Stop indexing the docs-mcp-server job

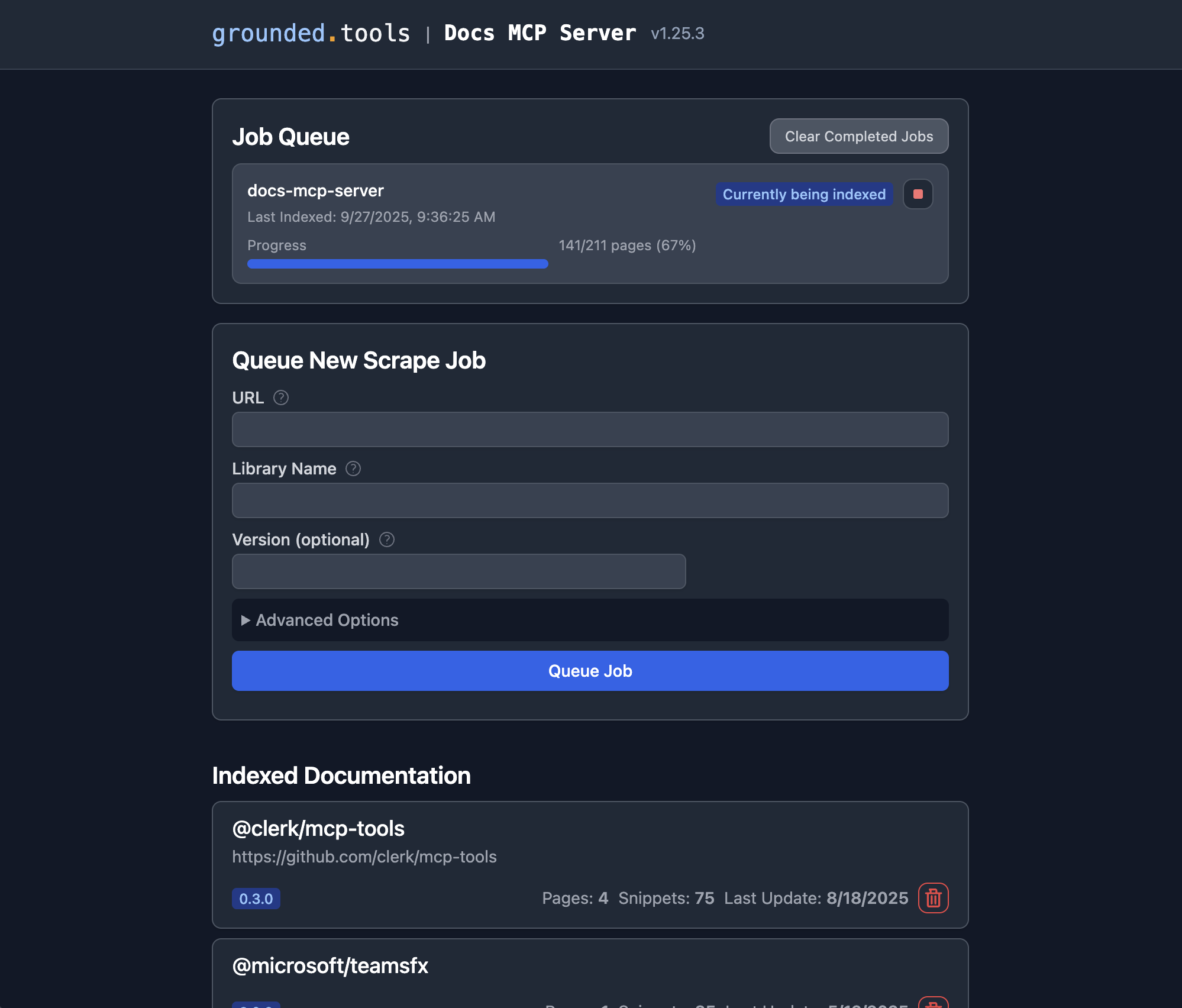tap(919, 194)
